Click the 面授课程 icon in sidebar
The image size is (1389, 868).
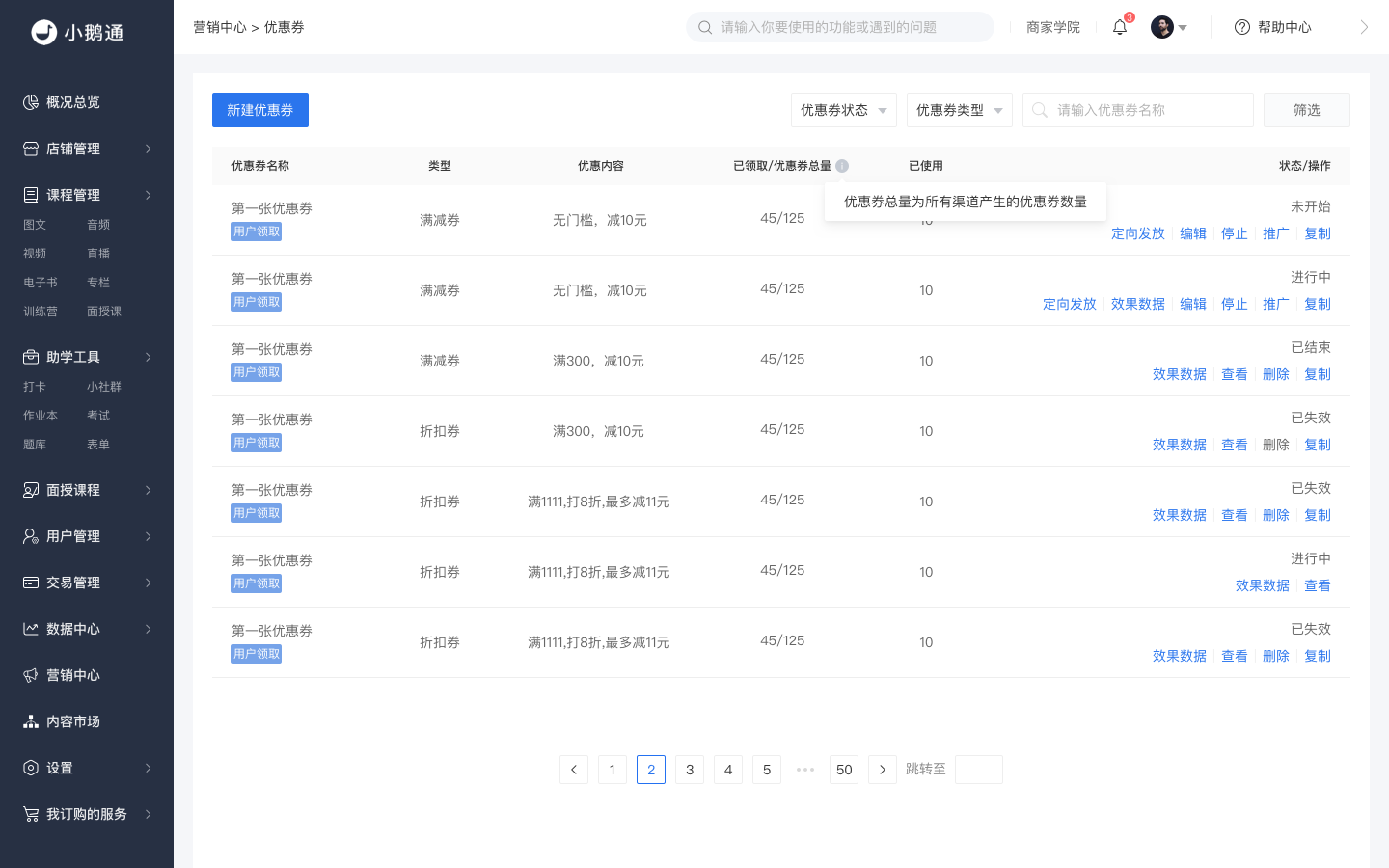[x=31, y=490]
